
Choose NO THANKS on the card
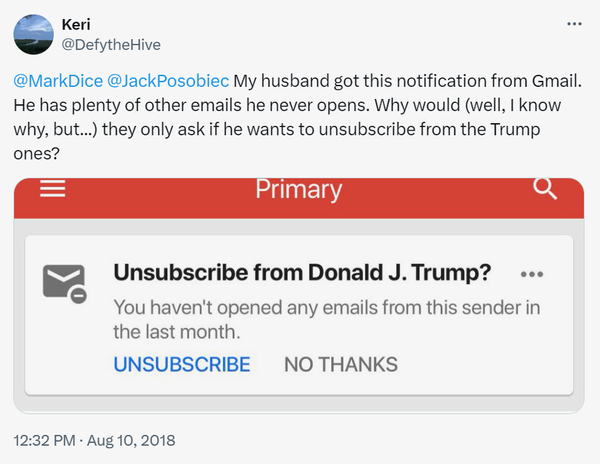(x=341, y=364)
